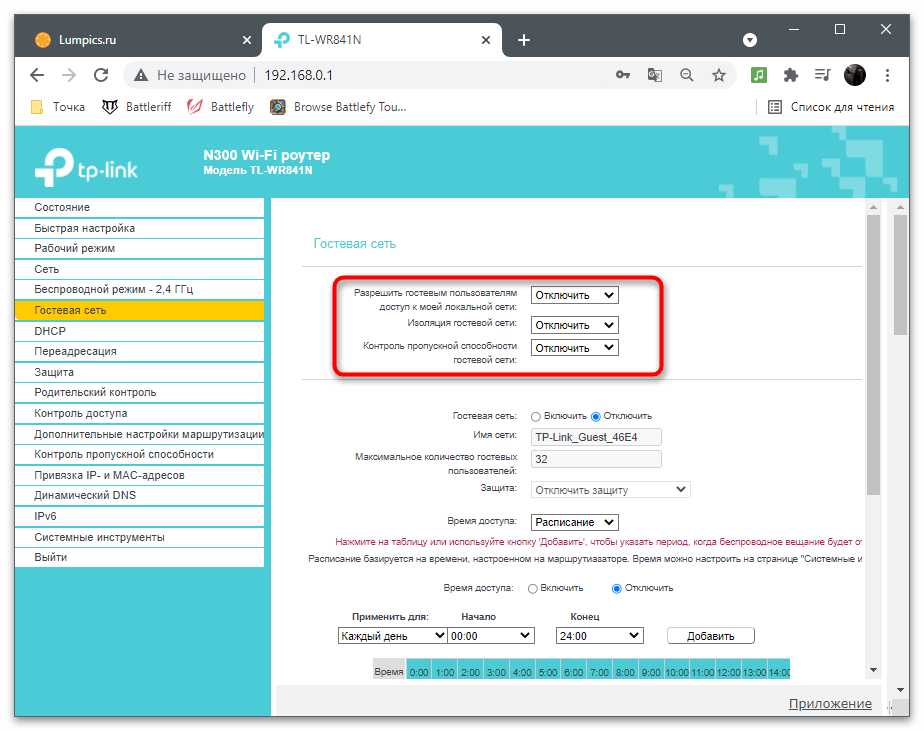This screenshot has width=924, height=731.
Task: Click the back navigation arrow
Action: [x=37, y=75]
